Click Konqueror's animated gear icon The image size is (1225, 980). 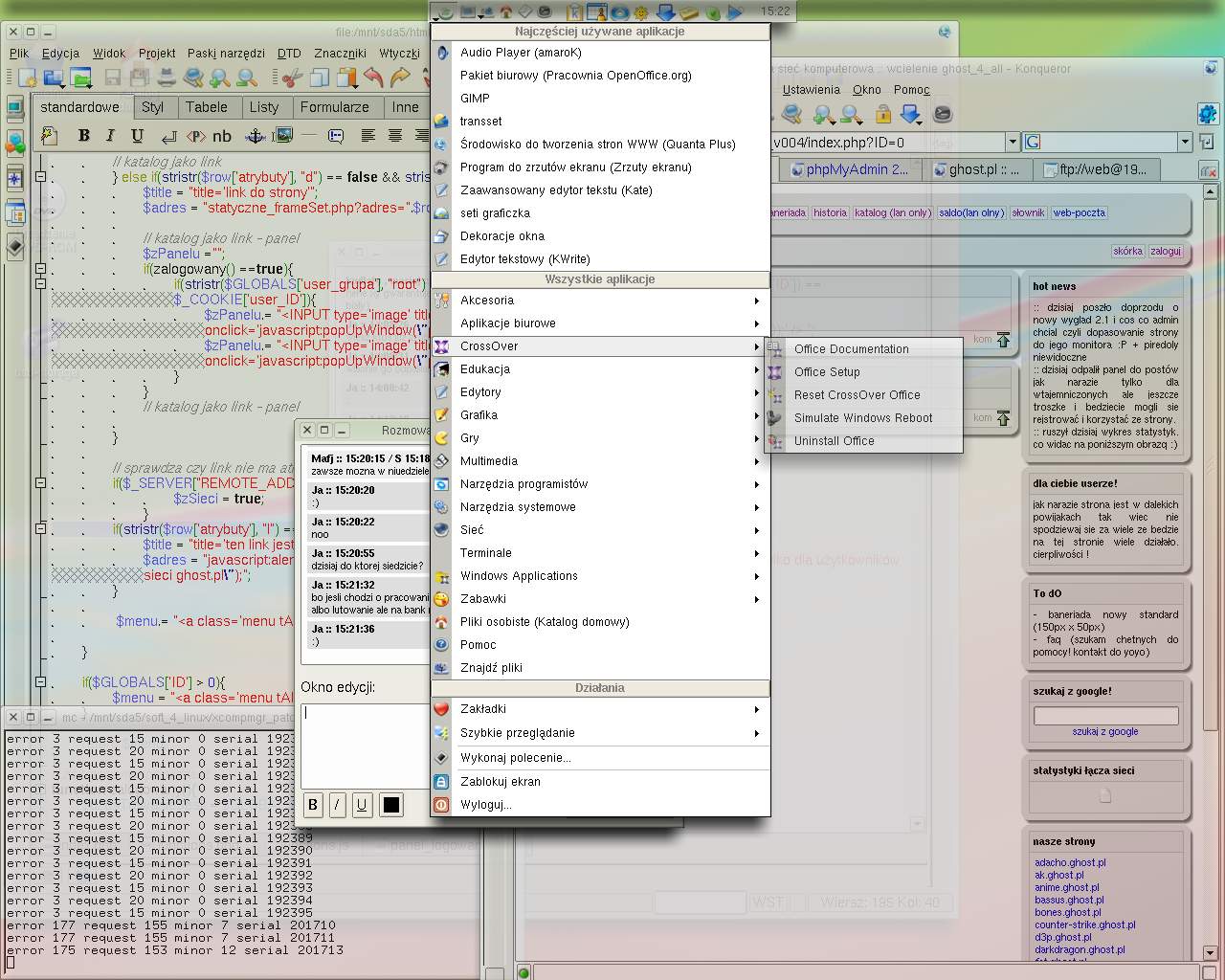1208,114
